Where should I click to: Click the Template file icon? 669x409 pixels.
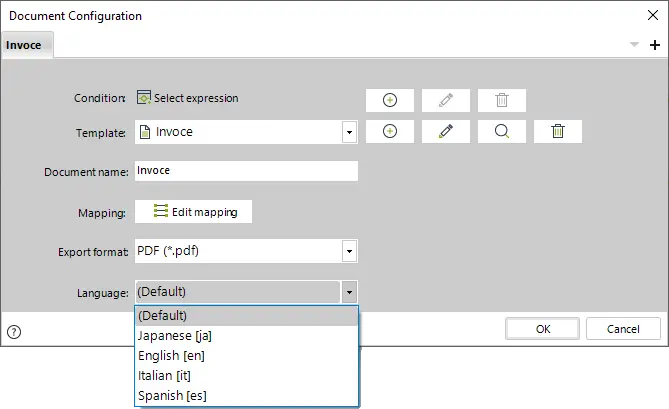point(145,132)
